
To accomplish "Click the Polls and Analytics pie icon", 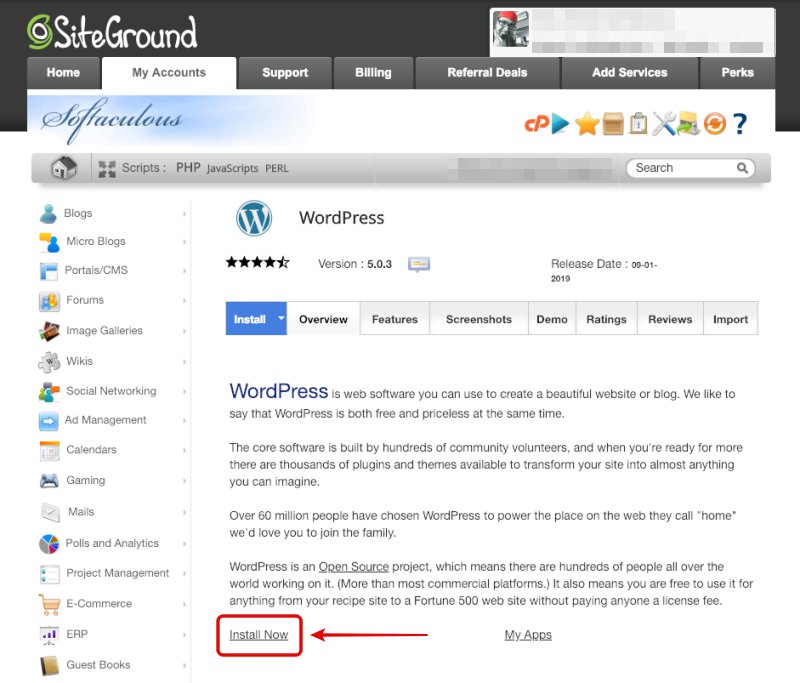I will tap(49, 544).
